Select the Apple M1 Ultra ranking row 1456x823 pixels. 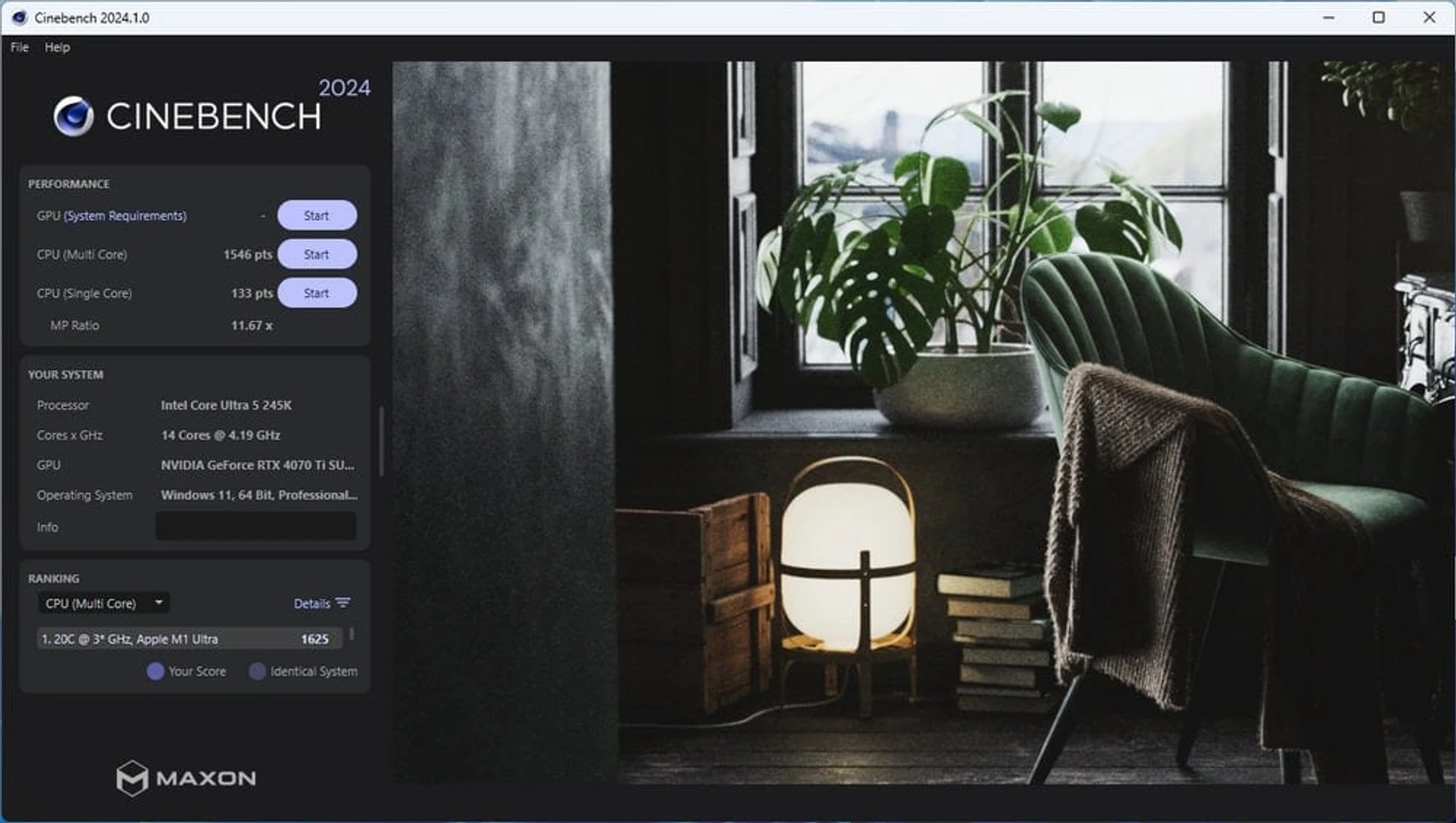point(190,639)
